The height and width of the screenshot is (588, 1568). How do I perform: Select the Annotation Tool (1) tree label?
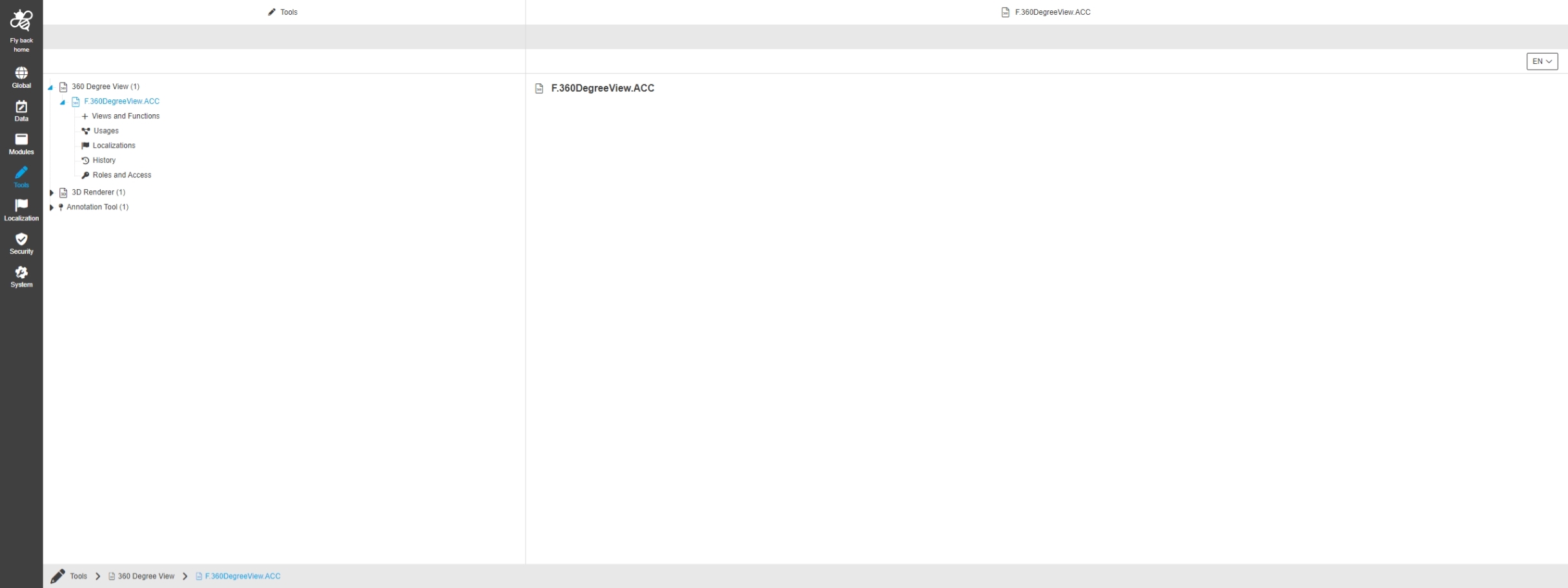pos(98,207)
